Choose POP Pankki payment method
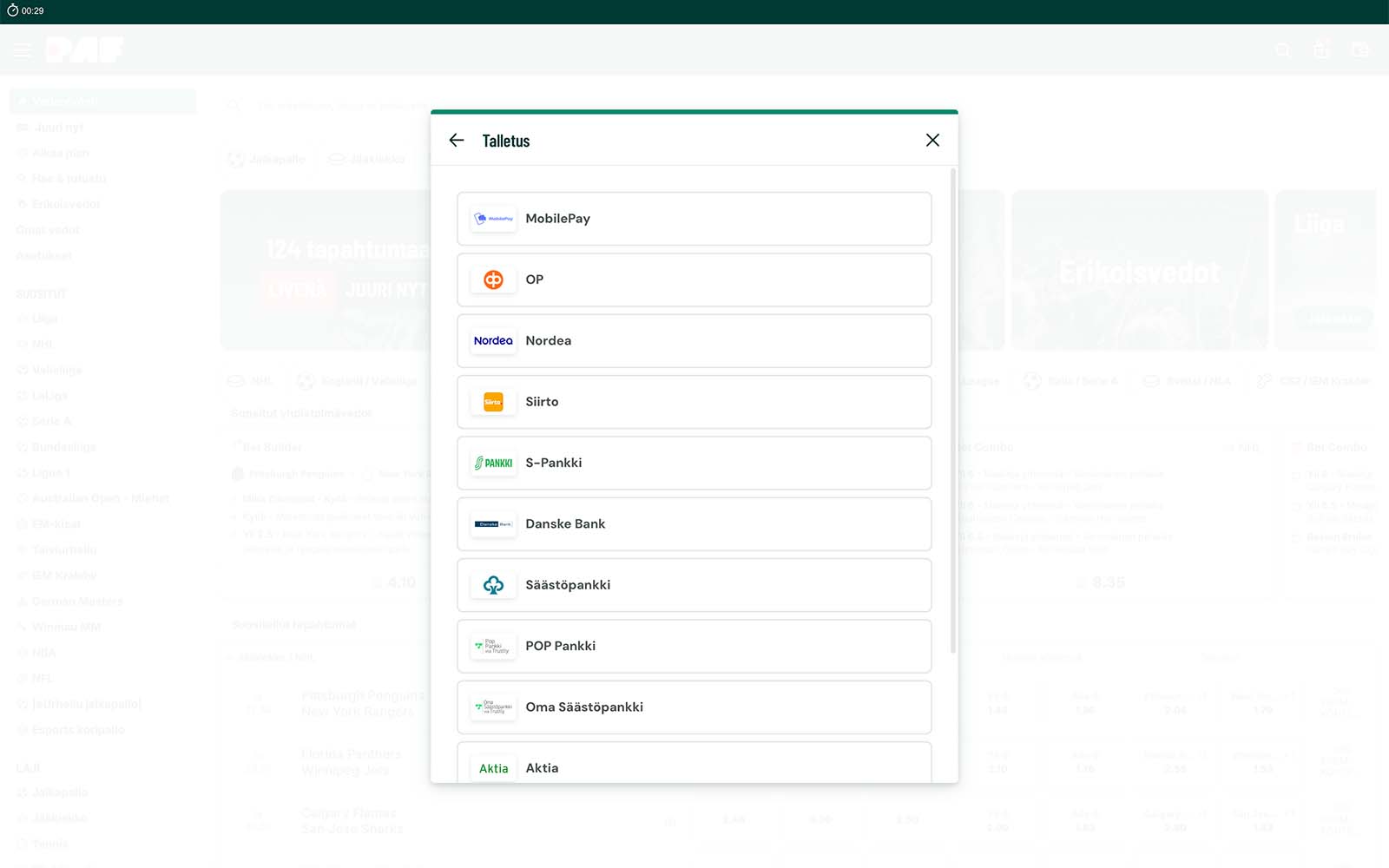Image resolution: width=1389 pixels, height=868 pixels. pos(694,646)
